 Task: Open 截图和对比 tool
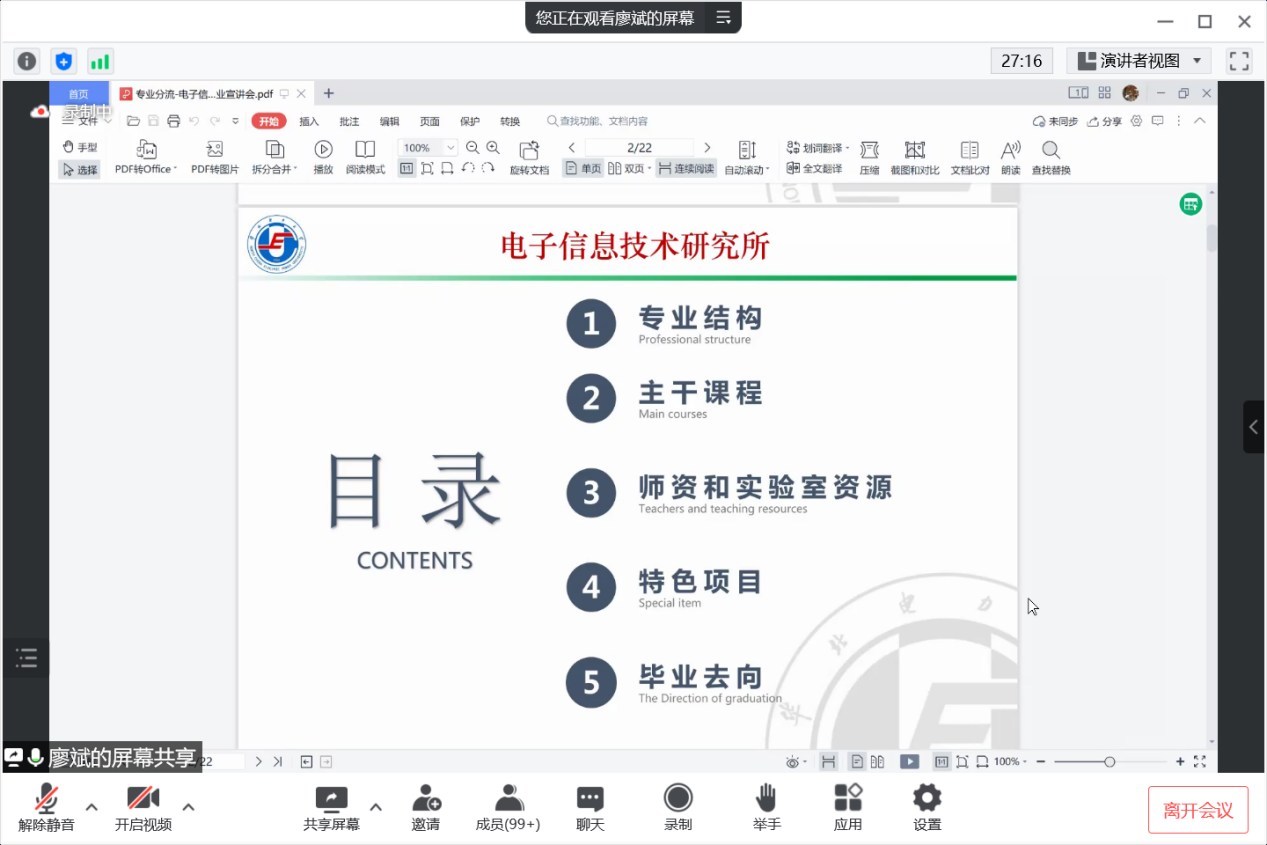tap(914, 150)
